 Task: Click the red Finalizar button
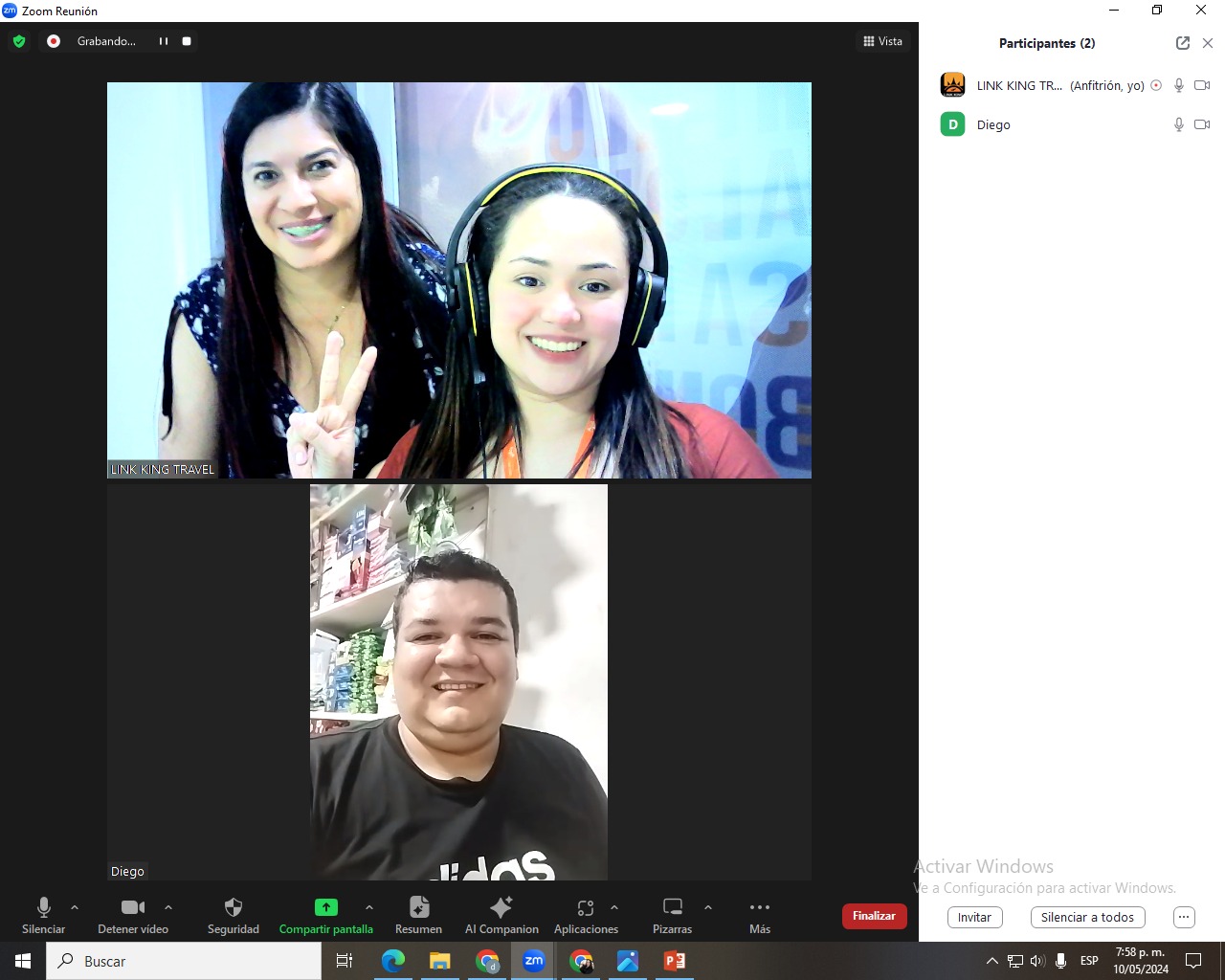point(874,916)
